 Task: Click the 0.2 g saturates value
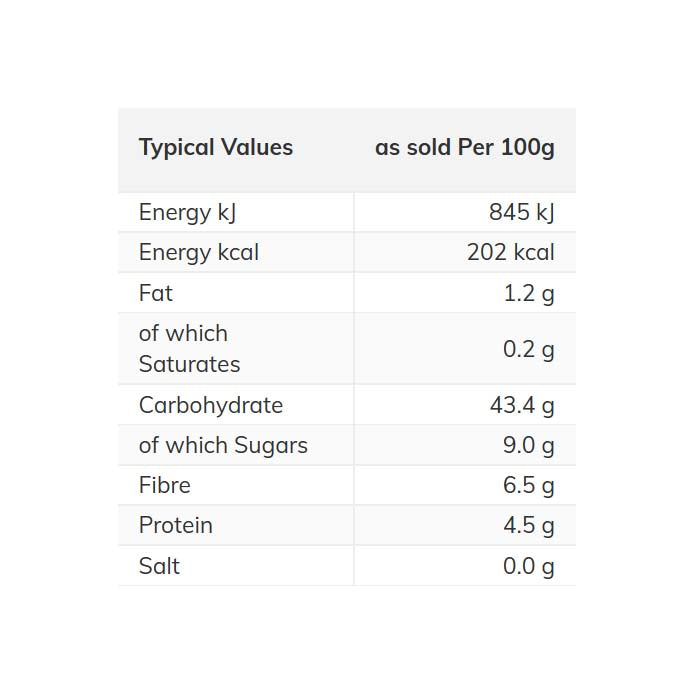(x=528, y=349)
